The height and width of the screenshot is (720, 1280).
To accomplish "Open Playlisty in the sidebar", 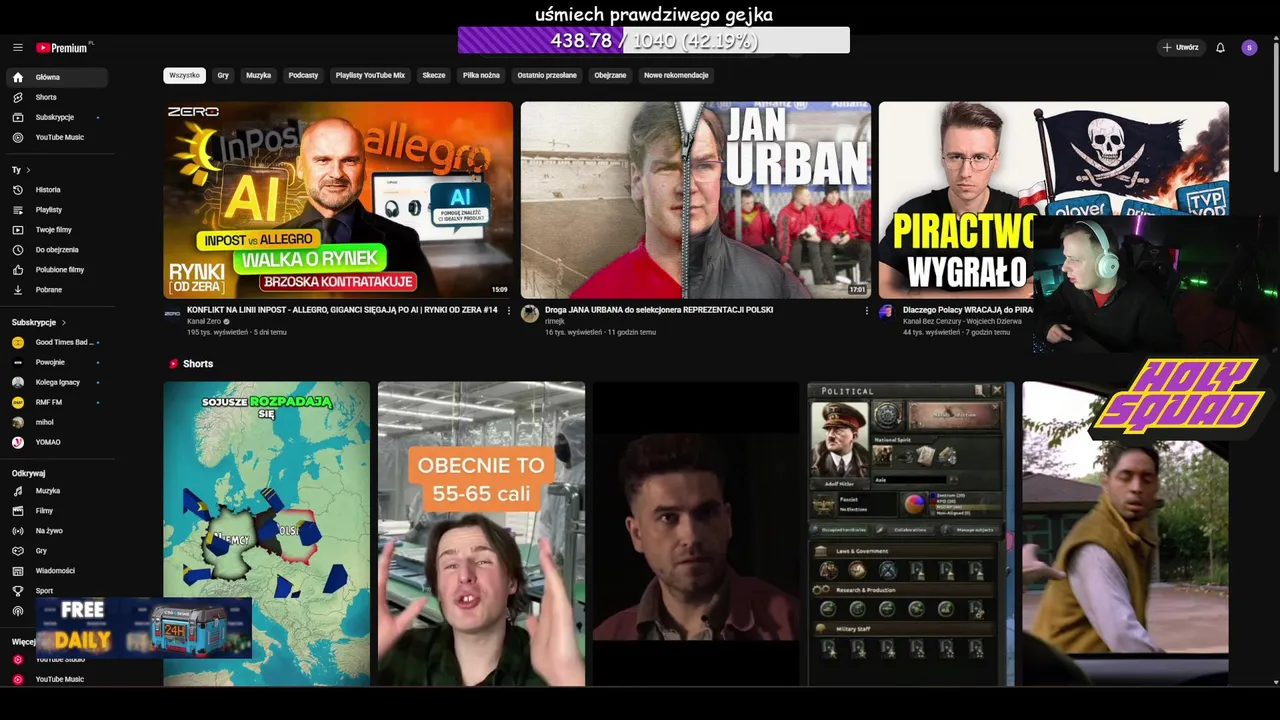I will 57,209.
